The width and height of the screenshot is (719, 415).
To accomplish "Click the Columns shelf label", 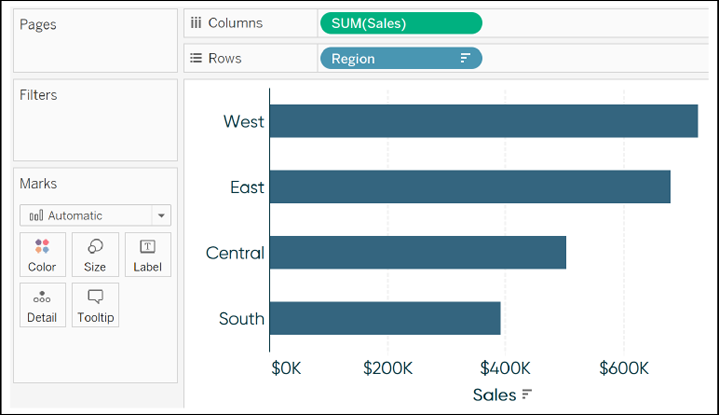I will [235, 23].
